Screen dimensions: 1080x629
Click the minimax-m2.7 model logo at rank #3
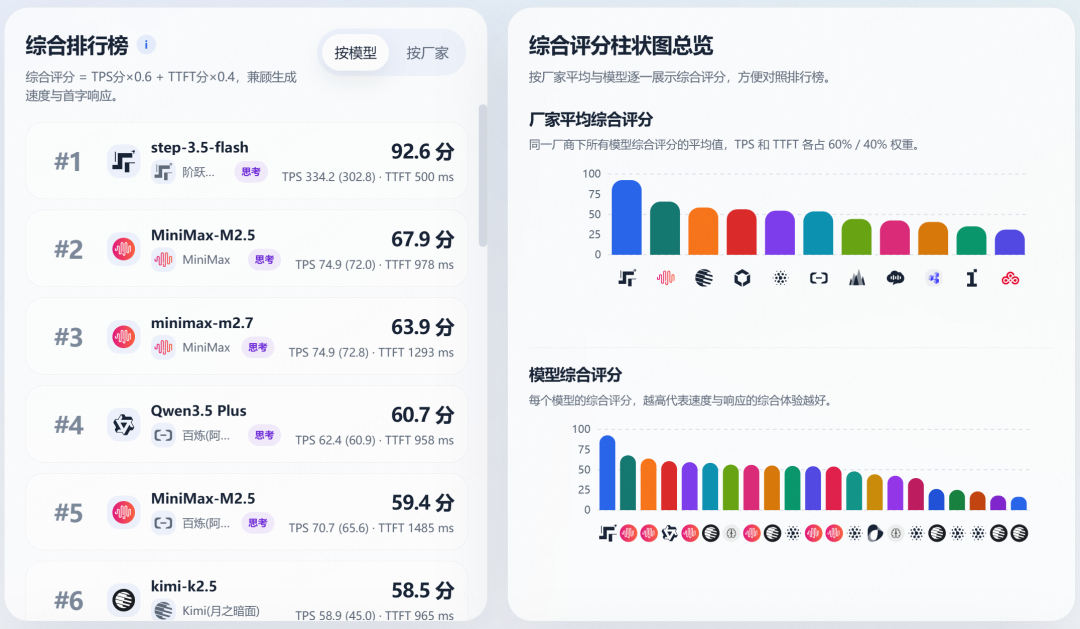coord(124,337)
